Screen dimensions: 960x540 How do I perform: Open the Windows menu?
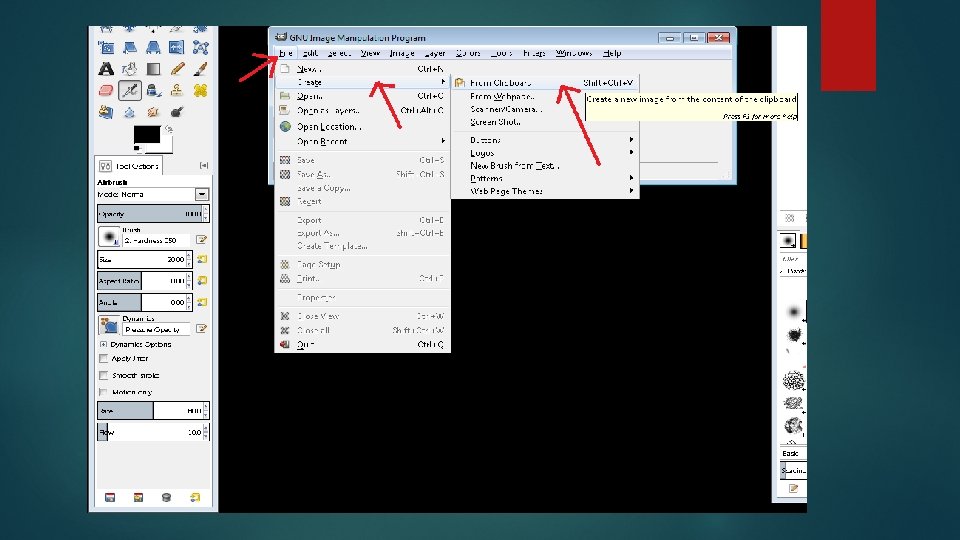[574, 53]
